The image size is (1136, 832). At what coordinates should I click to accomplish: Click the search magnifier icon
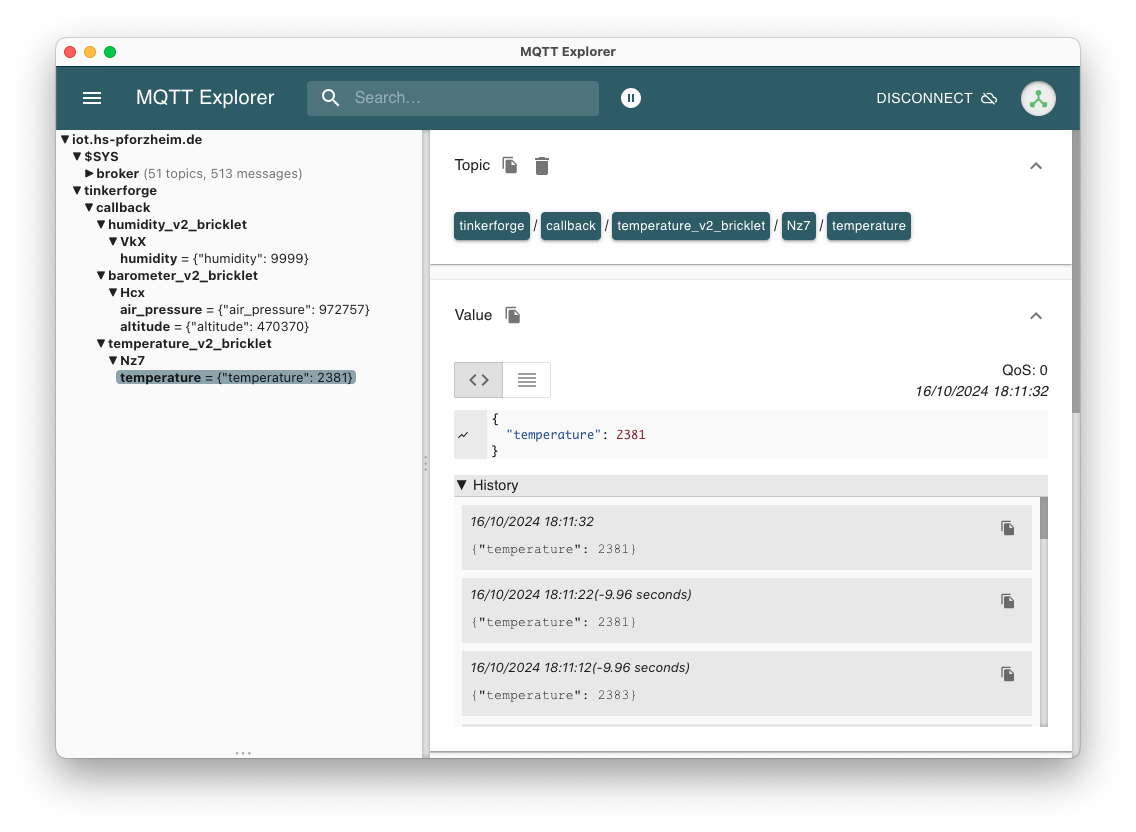330,98
